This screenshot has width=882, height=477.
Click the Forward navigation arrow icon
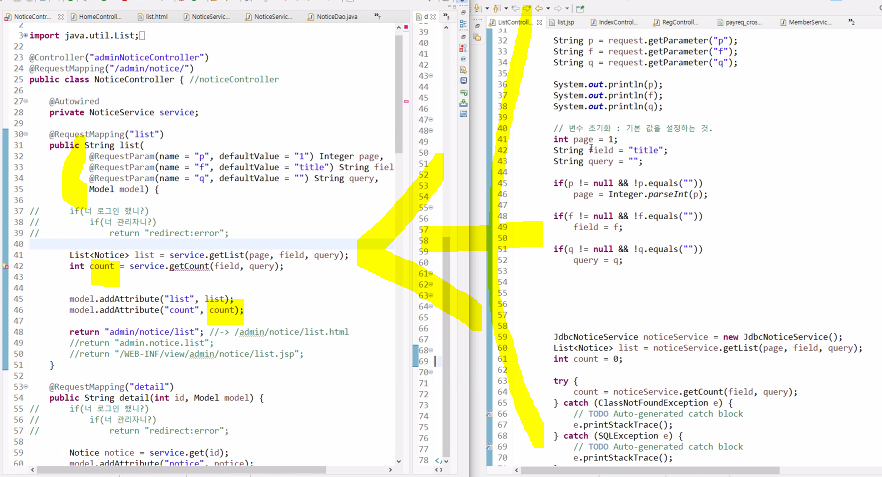[558, 8]
